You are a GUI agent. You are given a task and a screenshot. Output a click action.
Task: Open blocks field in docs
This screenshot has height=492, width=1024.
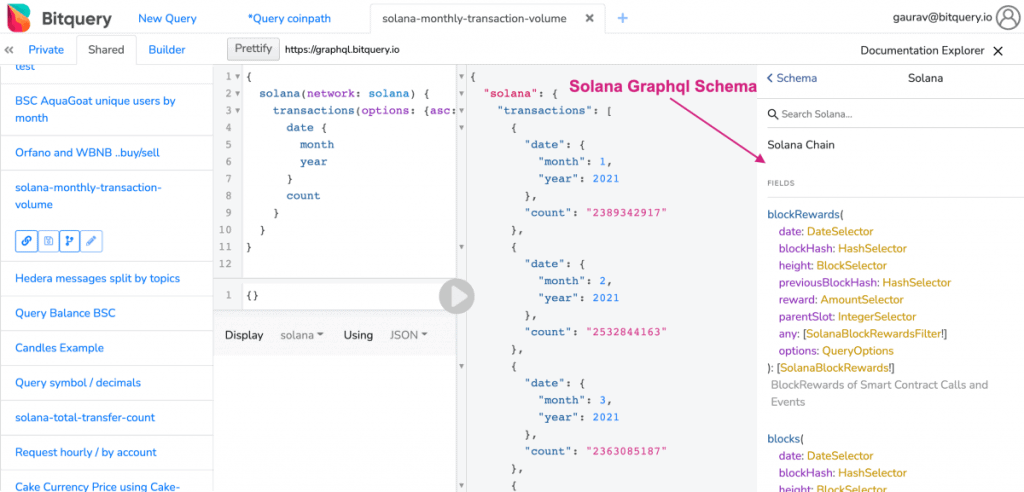click(783, 438)
